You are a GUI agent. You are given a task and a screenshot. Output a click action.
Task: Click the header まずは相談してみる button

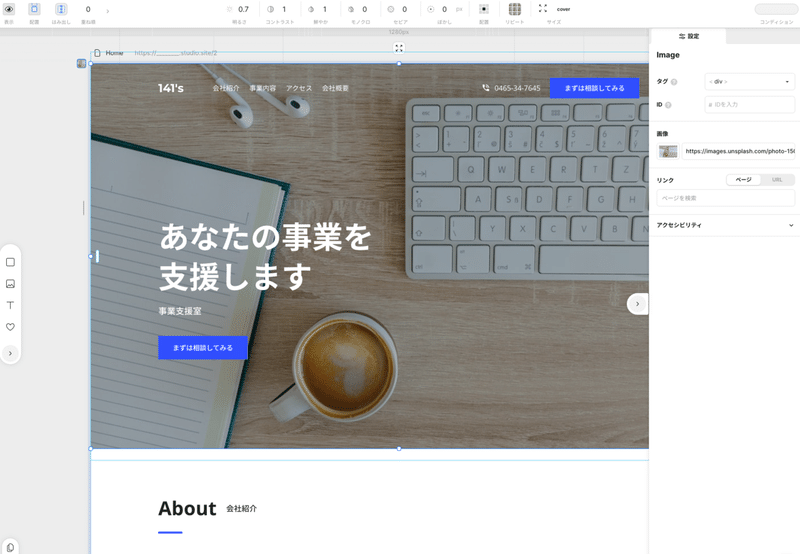tap(594, 88)
